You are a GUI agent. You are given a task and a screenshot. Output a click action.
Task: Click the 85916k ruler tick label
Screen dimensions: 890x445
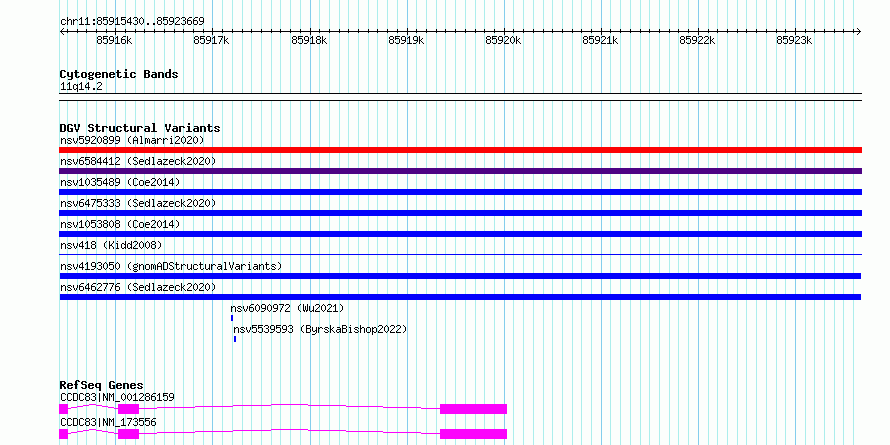115,40
